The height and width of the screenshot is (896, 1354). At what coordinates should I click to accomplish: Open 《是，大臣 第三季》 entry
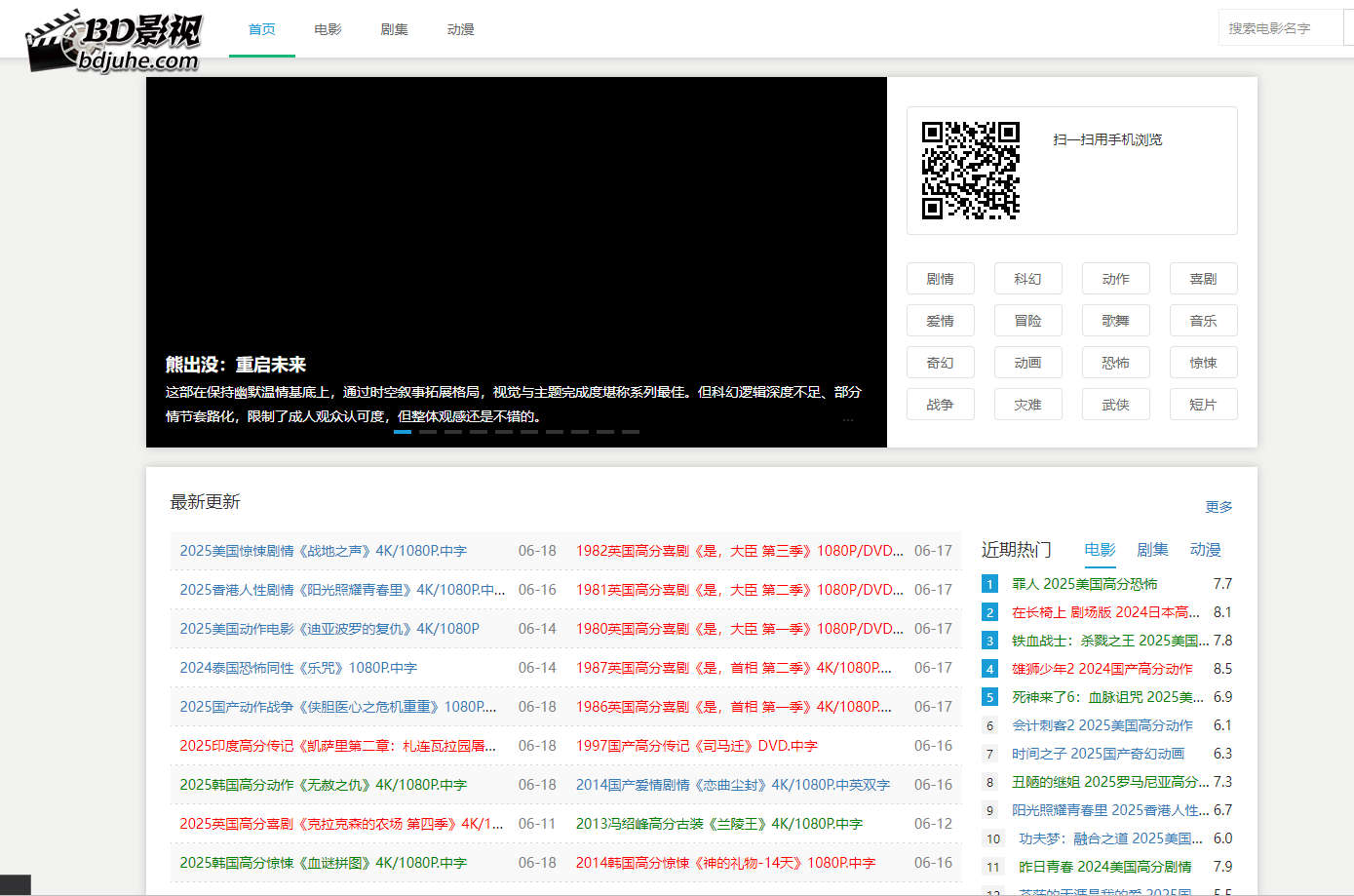pos(740,551)
